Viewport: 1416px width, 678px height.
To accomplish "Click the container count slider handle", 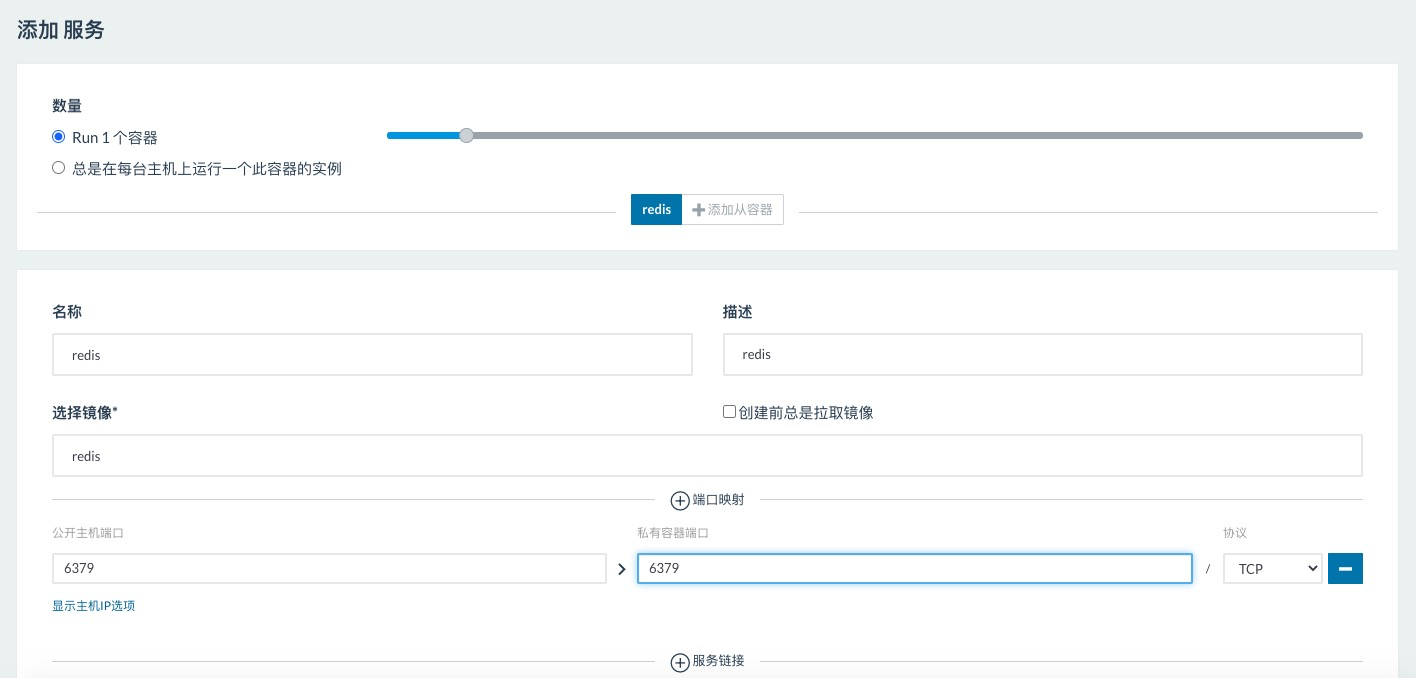I will (466, 135).
